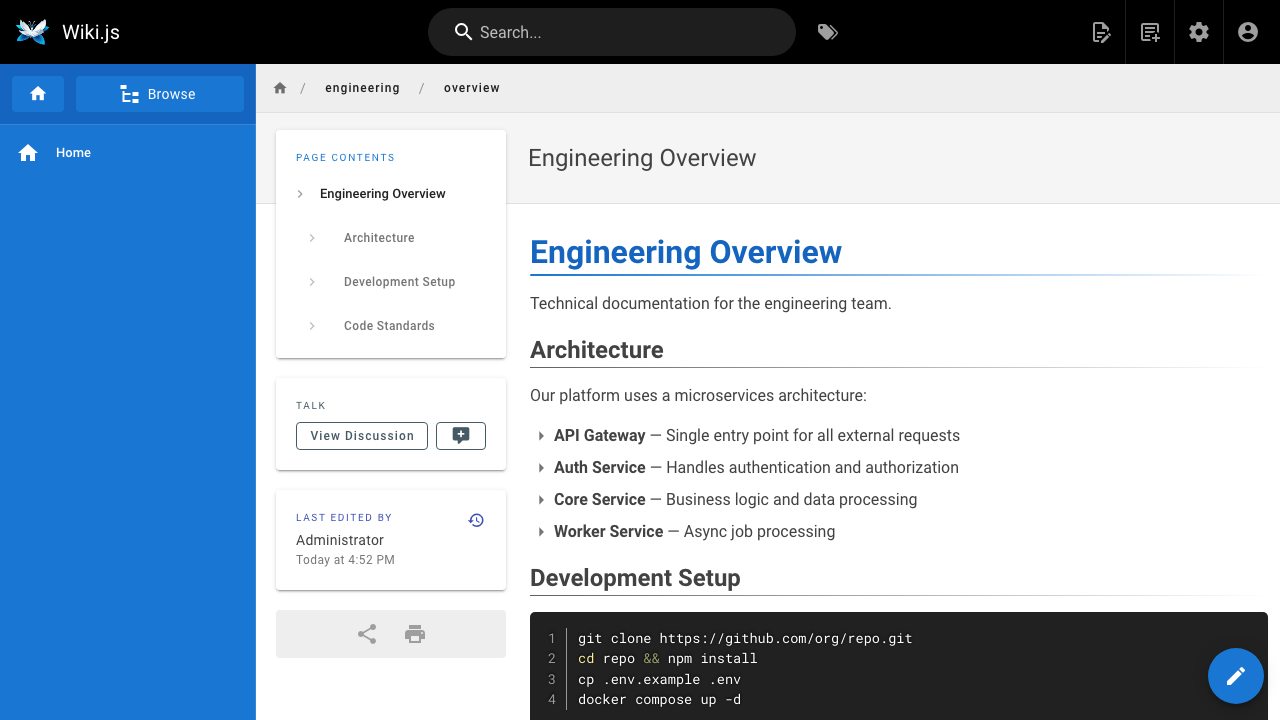Click the edit page icon in header

pyautogui.click(x=1101, y=32)
